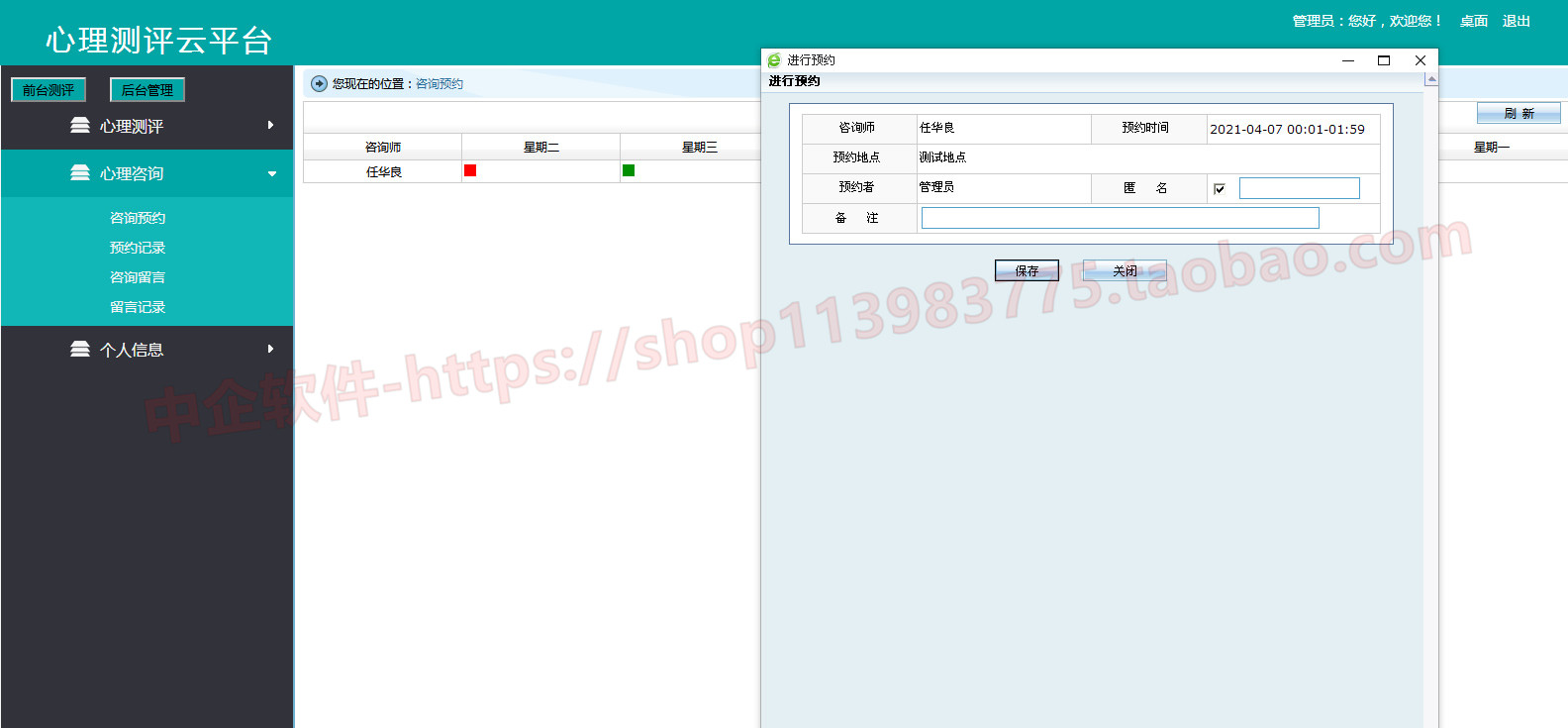The width and height of the screenshot is (1568, 728).
Task: Click the 保存 button
Action: click(1027, 270)
